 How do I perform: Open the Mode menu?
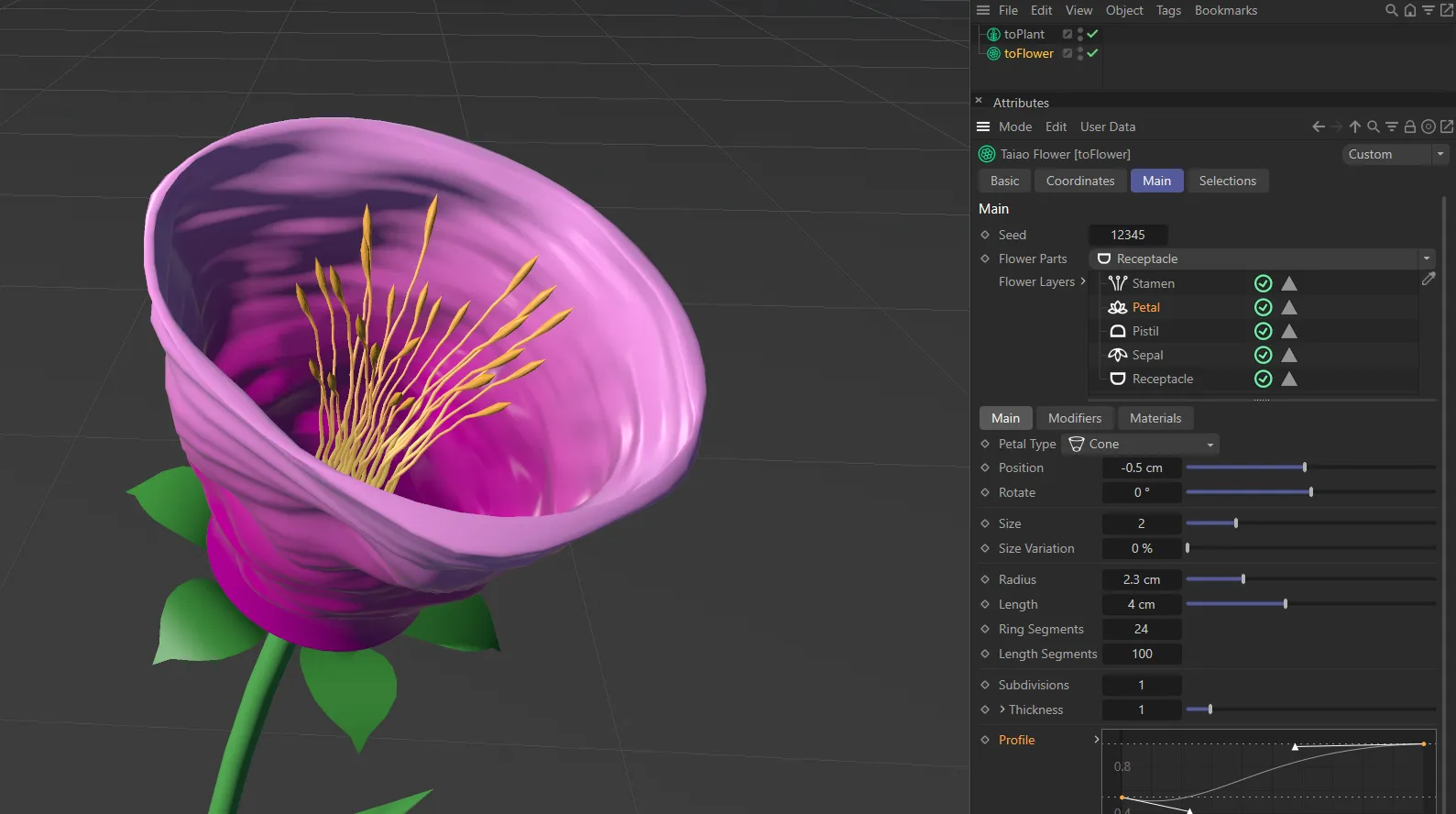click(x=1015, y=126)
